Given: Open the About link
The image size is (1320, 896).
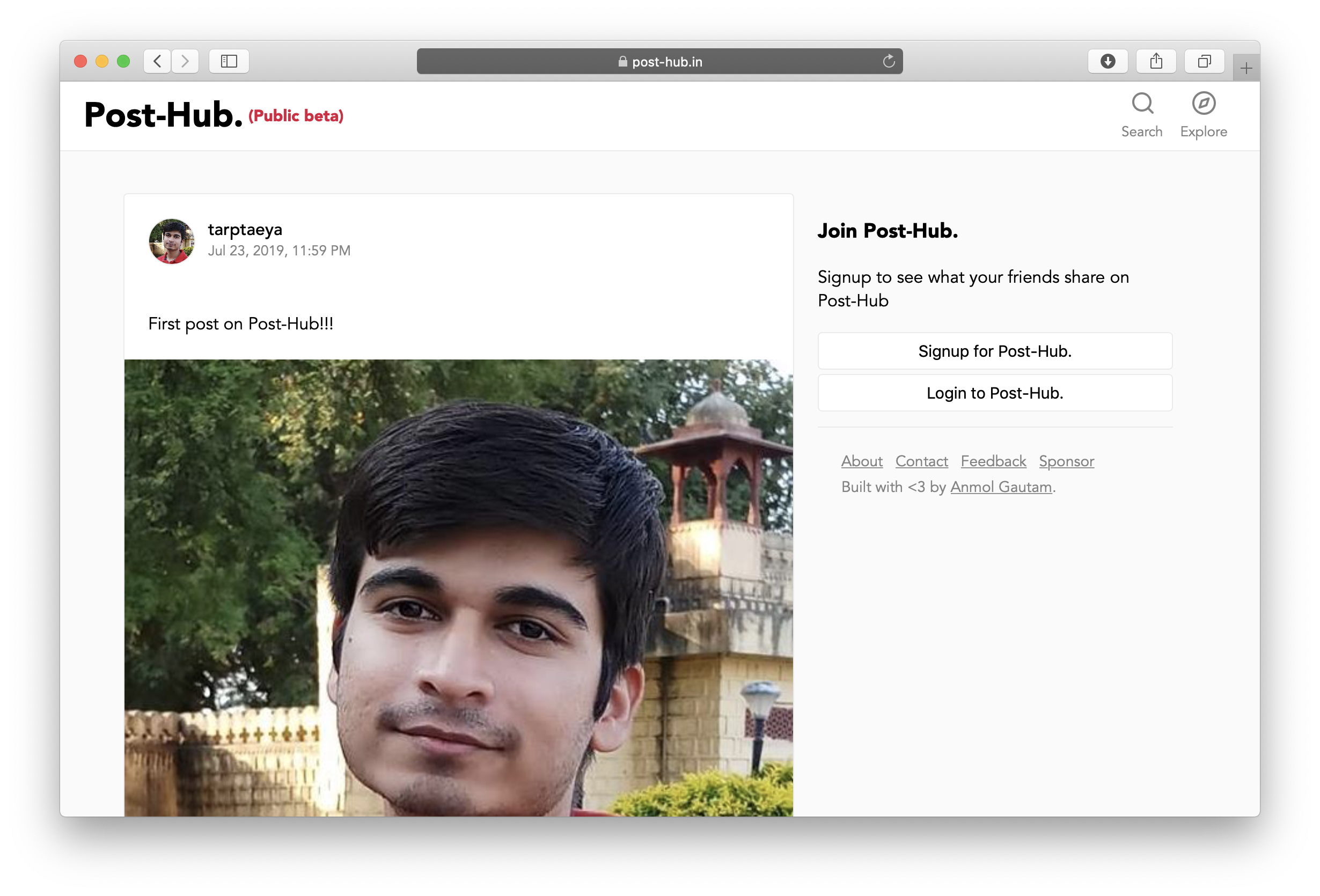Looking at the screenshot, I should (862, 461).
